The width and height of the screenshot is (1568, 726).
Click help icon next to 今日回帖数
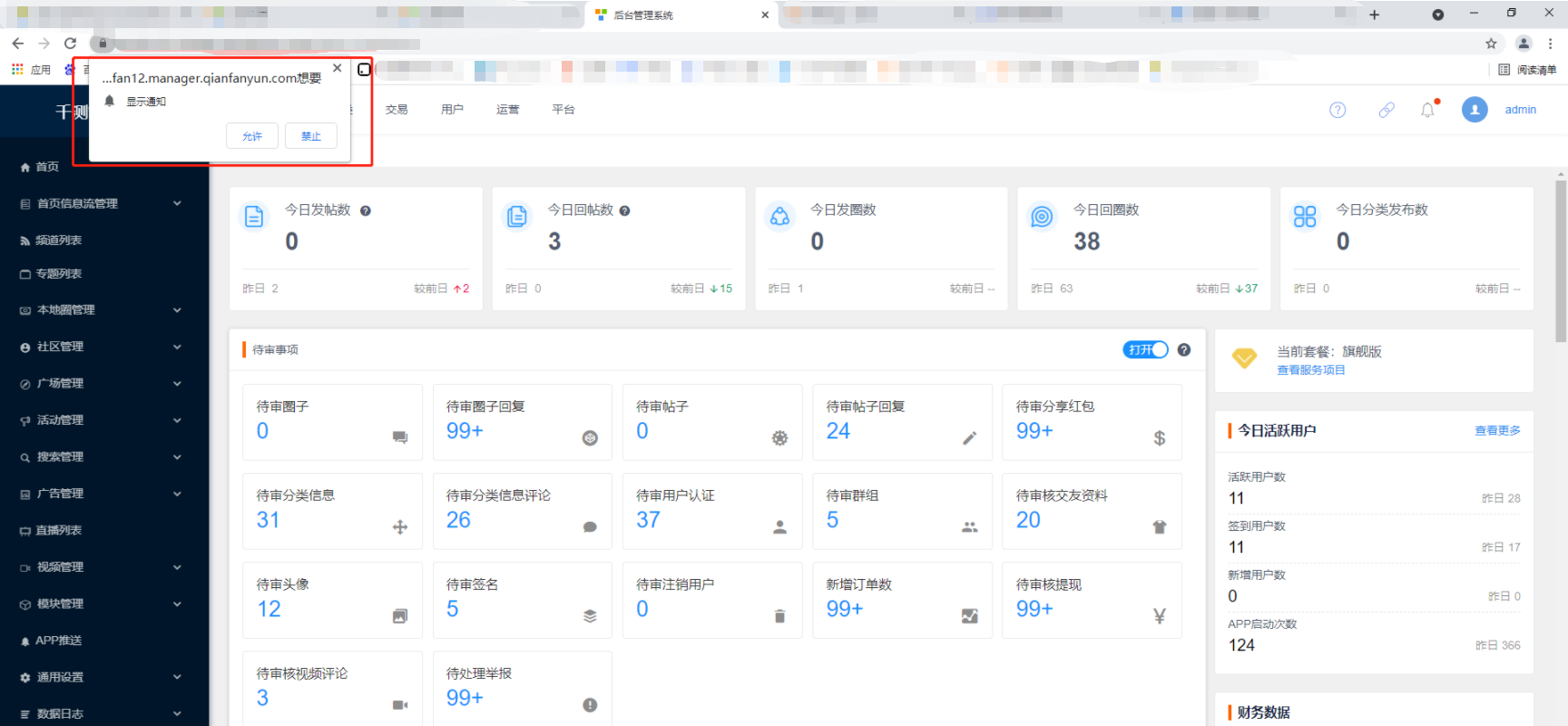[624, 211]
